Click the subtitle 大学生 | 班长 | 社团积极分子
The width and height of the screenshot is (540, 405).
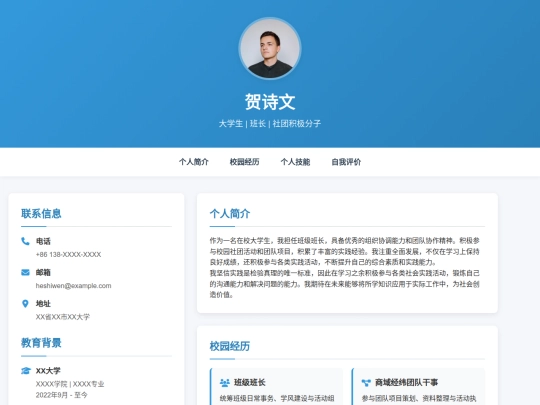click(270, 123)
